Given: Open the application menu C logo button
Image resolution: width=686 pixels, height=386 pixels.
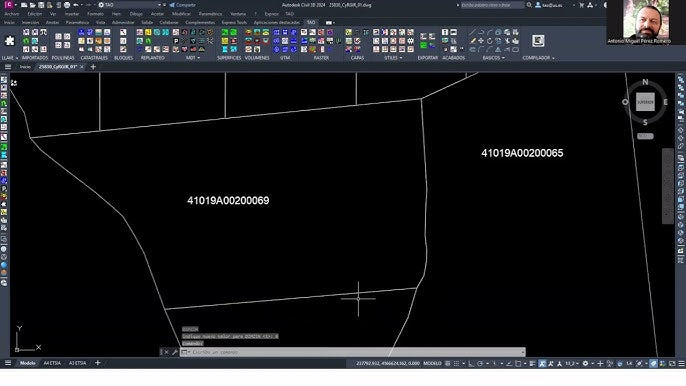Looking at the screenshot, I should coord(9,5).
